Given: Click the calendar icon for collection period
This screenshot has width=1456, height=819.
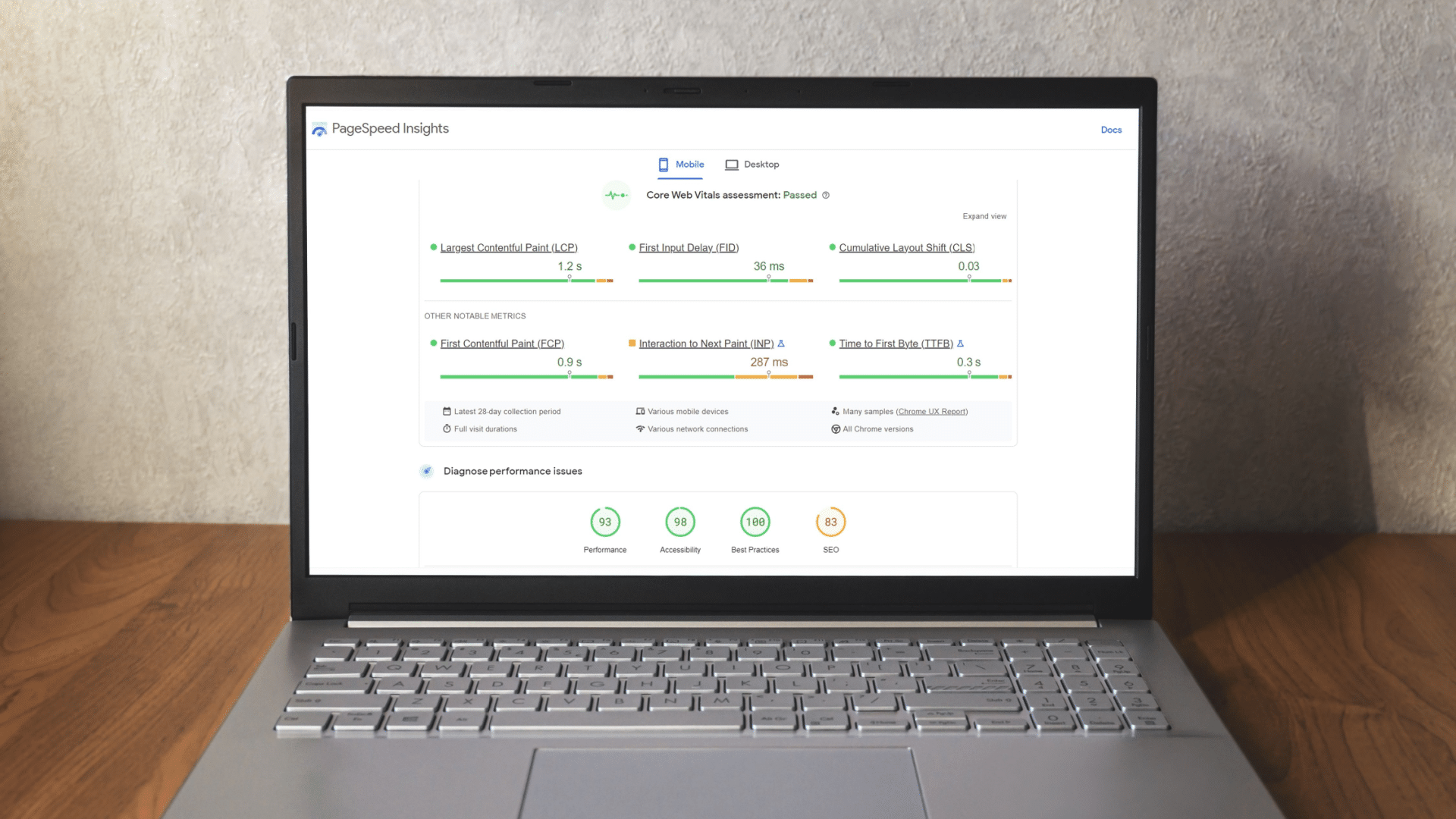Looking at the screenshot, I should 447,411.
